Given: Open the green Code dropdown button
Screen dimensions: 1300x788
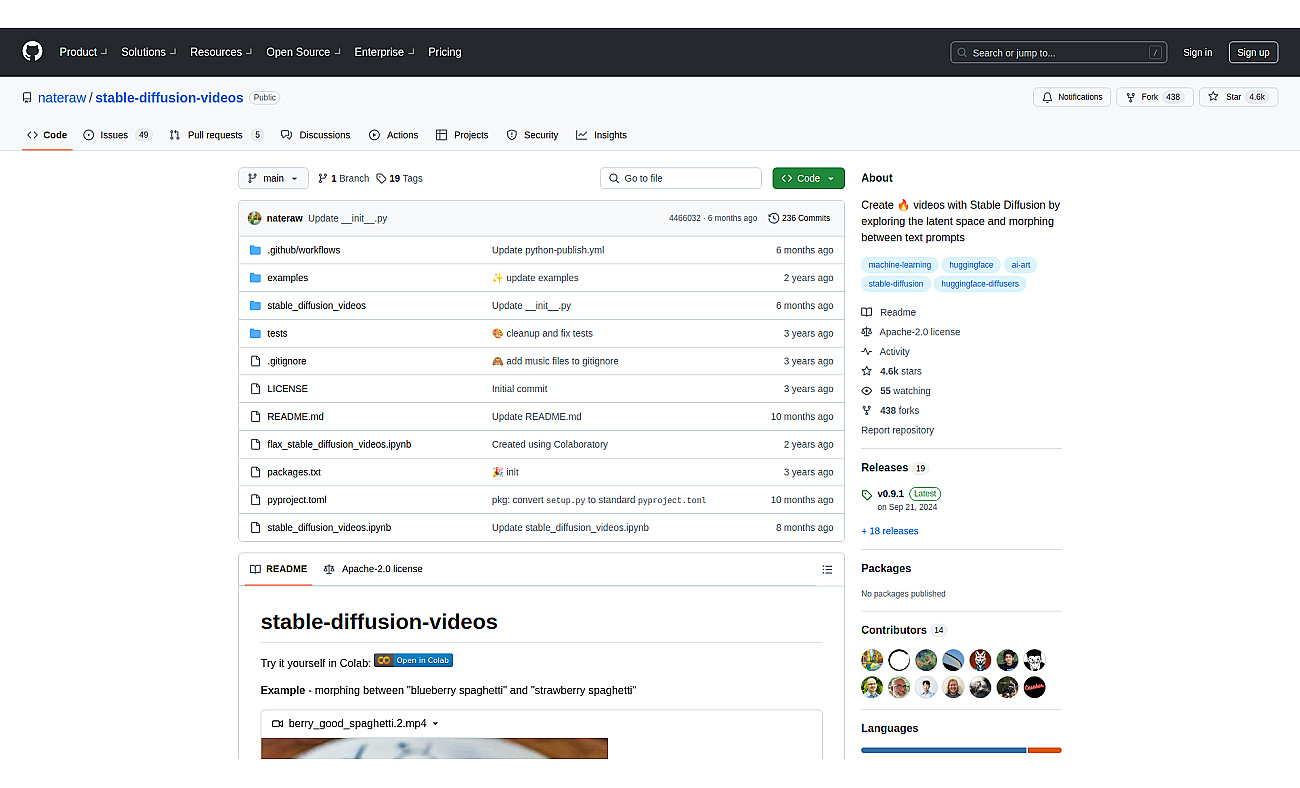Looking at the screenshot, I should [x=808, y=178].
